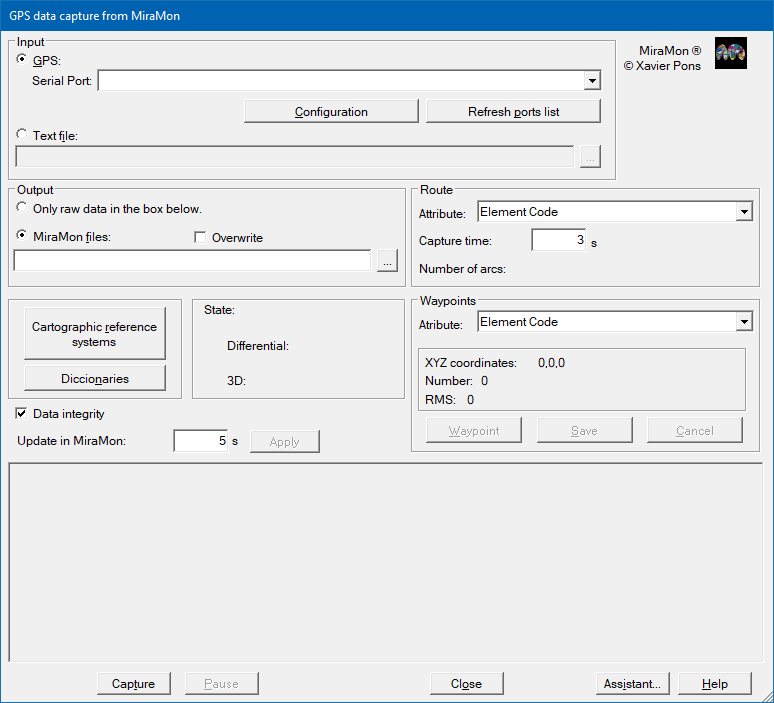Open Cartographic reference systems

point(94,334)
